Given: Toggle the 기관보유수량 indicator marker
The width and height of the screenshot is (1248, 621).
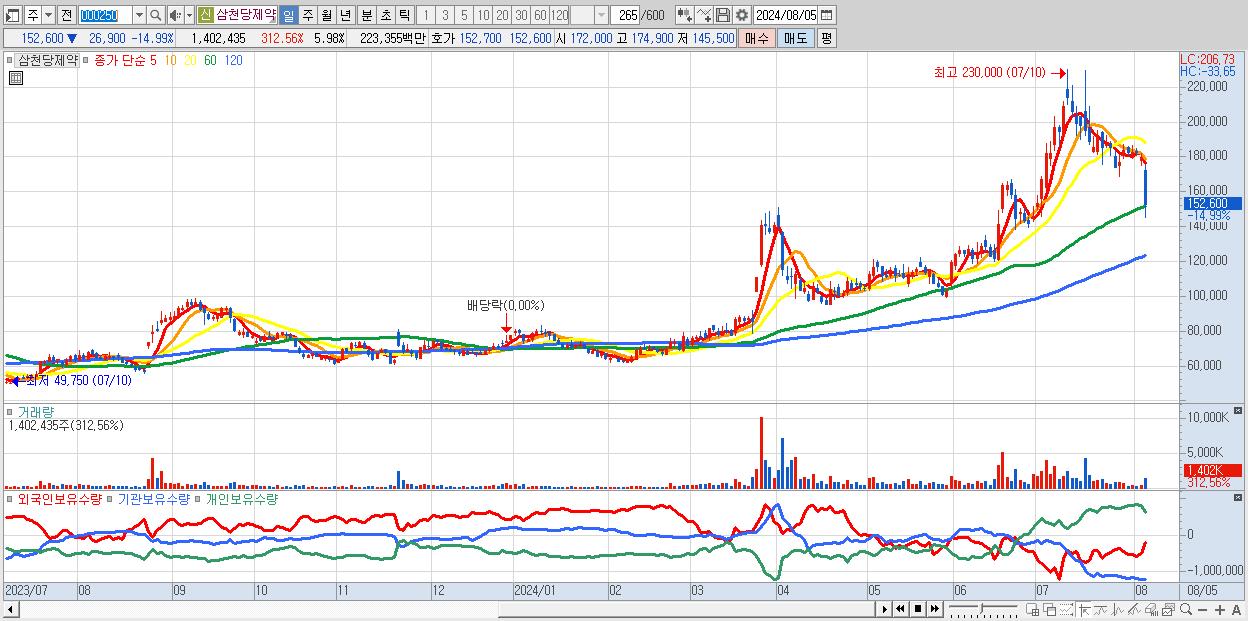Looking at the screenshot, I should pyautogui.click(x=111, y=498).
